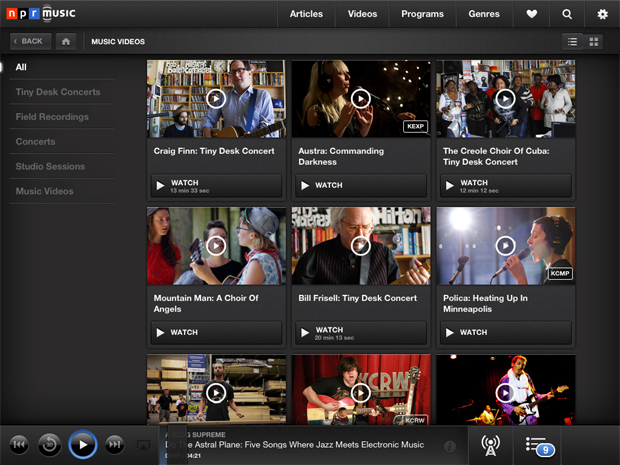Image resolution: width=620 pixels, height=465 pixels.
Task: Open favorites with the heart icon
Action: 531,14
